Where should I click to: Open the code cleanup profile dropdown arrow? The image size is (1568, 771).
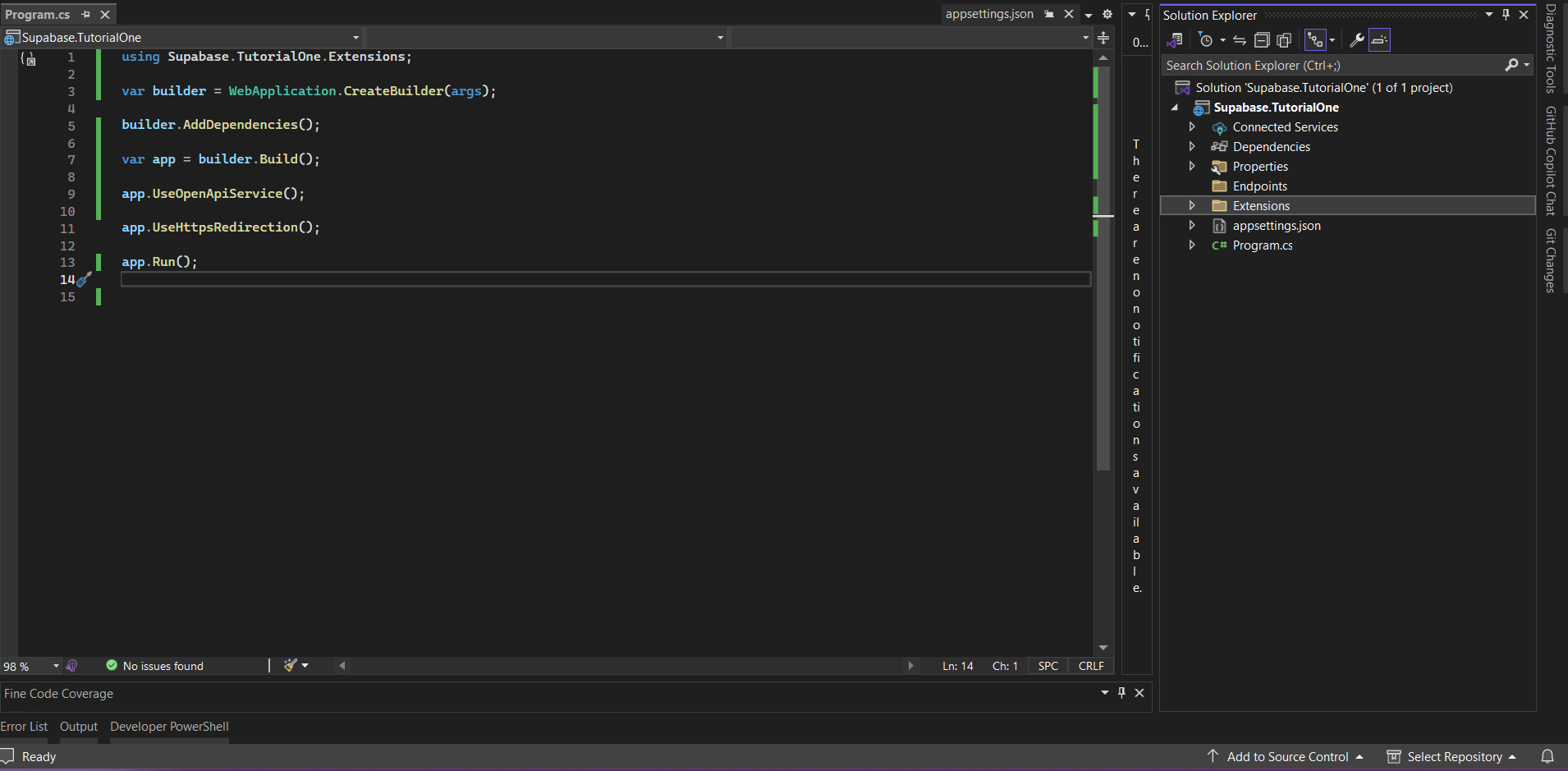pyautogui.click(x=305, y=666)
